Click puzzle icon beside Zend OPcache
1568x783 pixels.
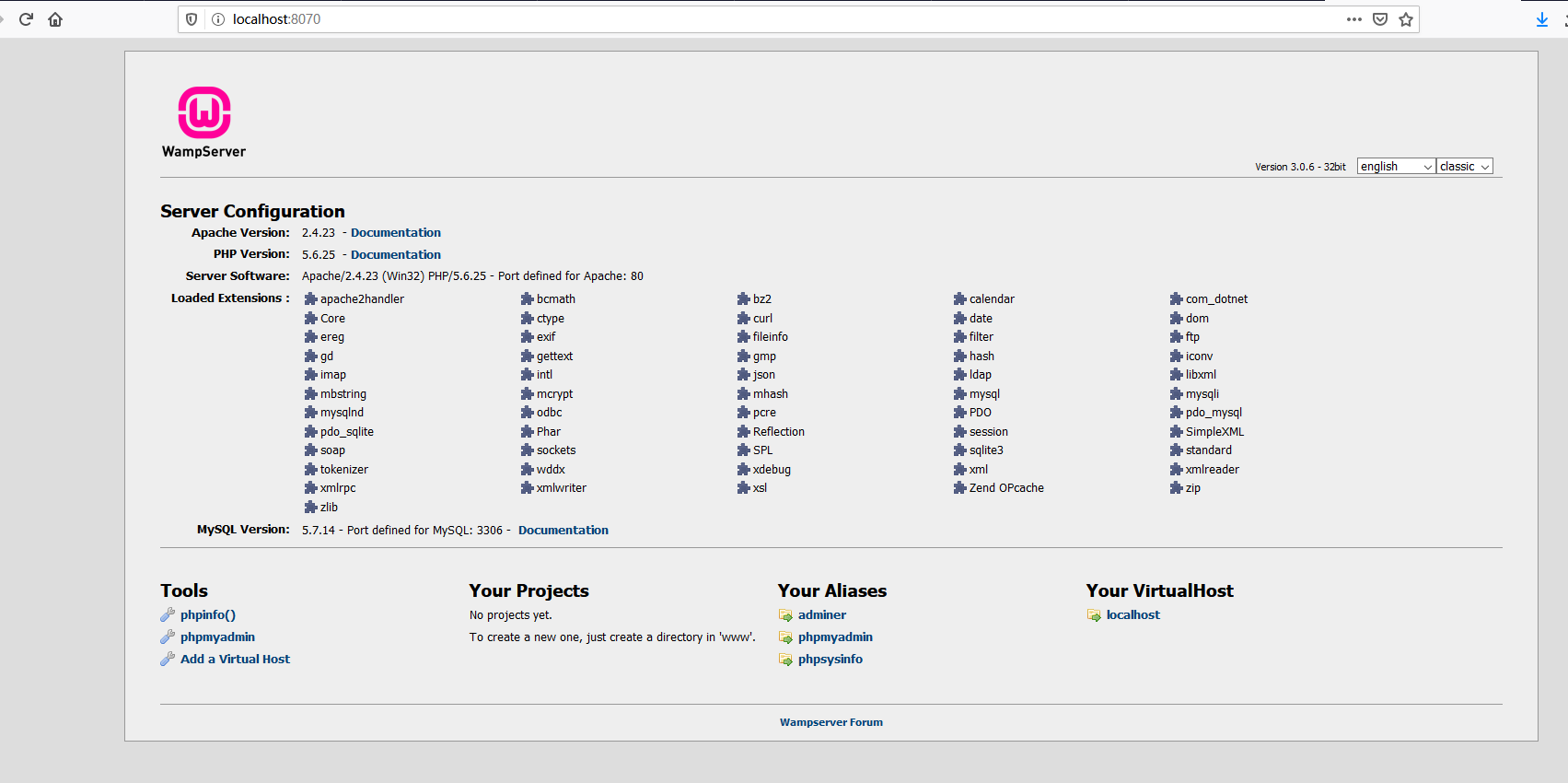[960, 488]
